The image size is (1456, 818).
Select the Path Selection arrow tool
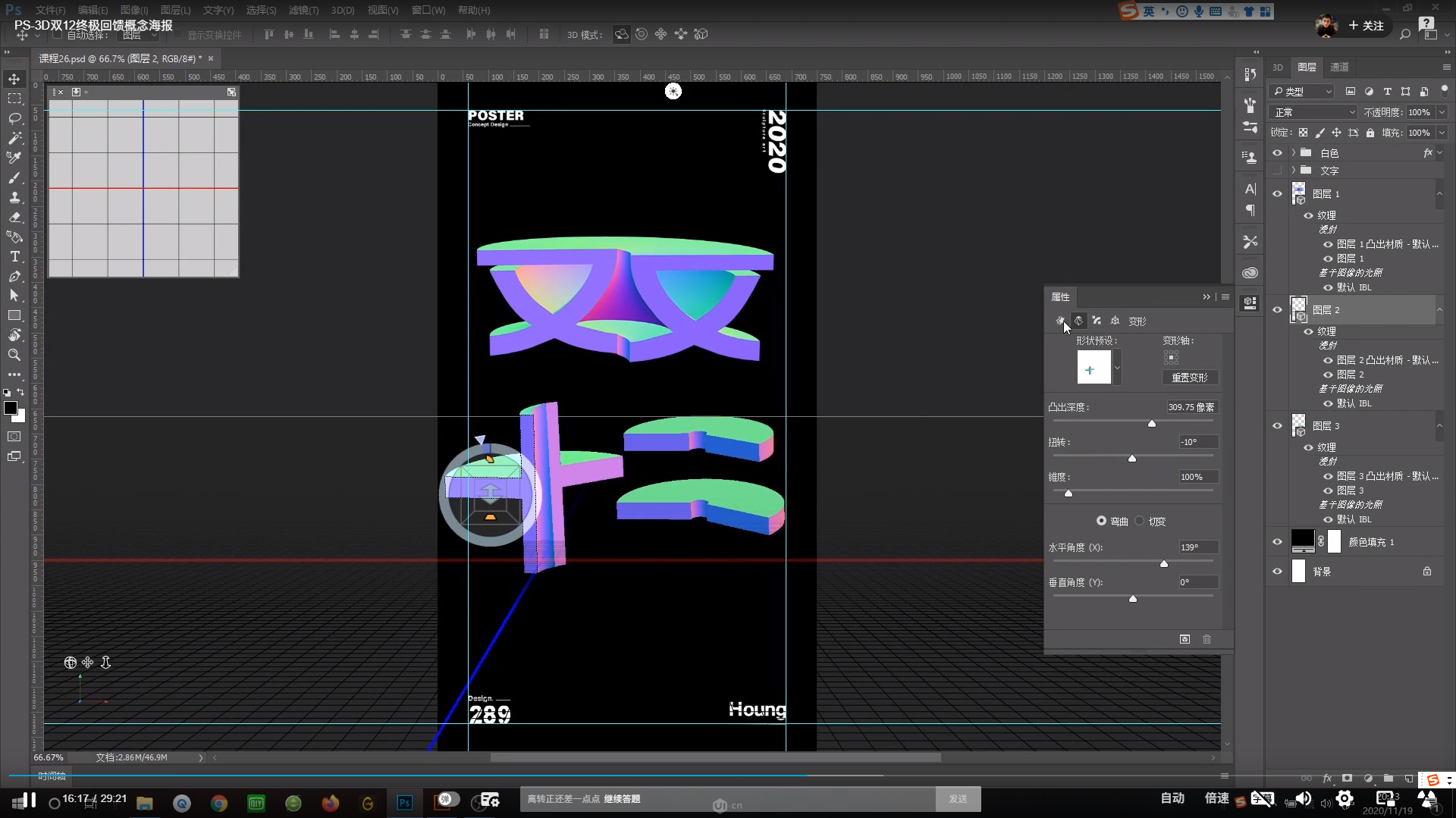click(14, 296)
